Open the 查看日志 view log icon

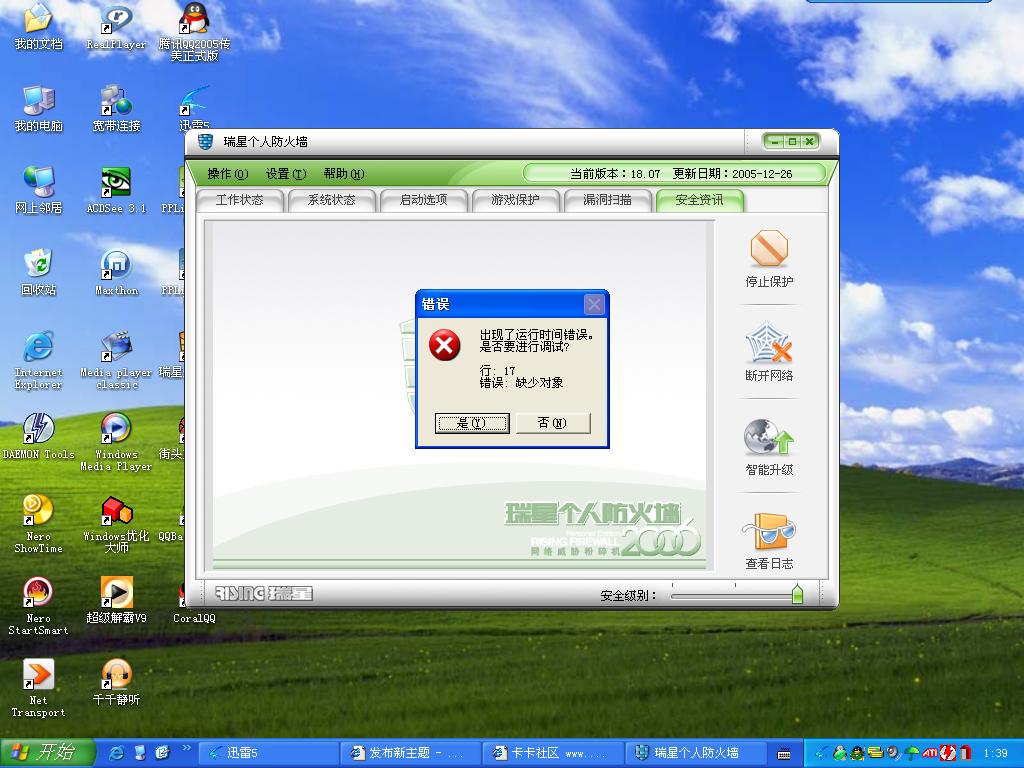[769, 531]
